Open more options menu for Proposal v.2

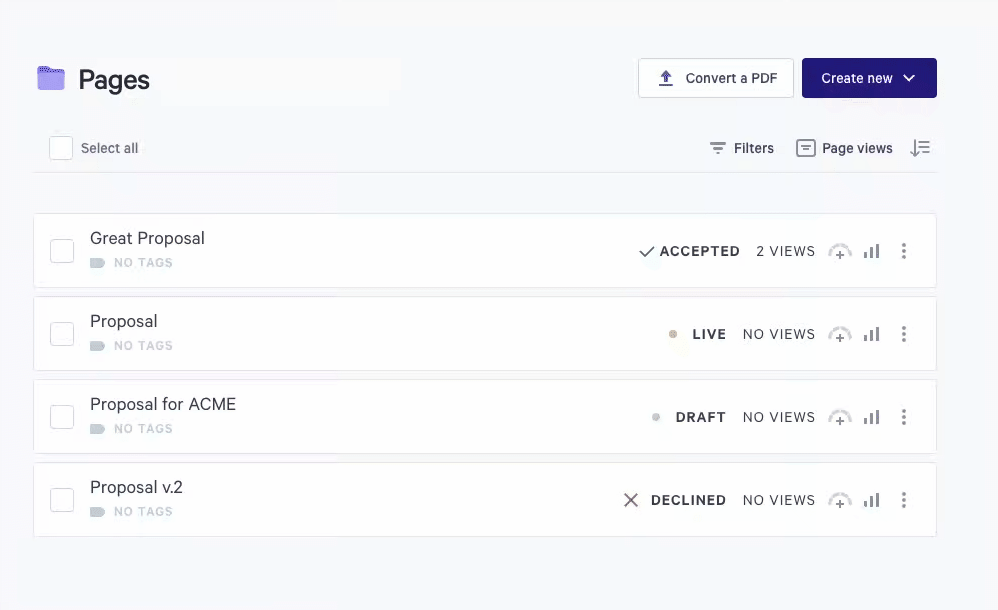click(904, 500)
